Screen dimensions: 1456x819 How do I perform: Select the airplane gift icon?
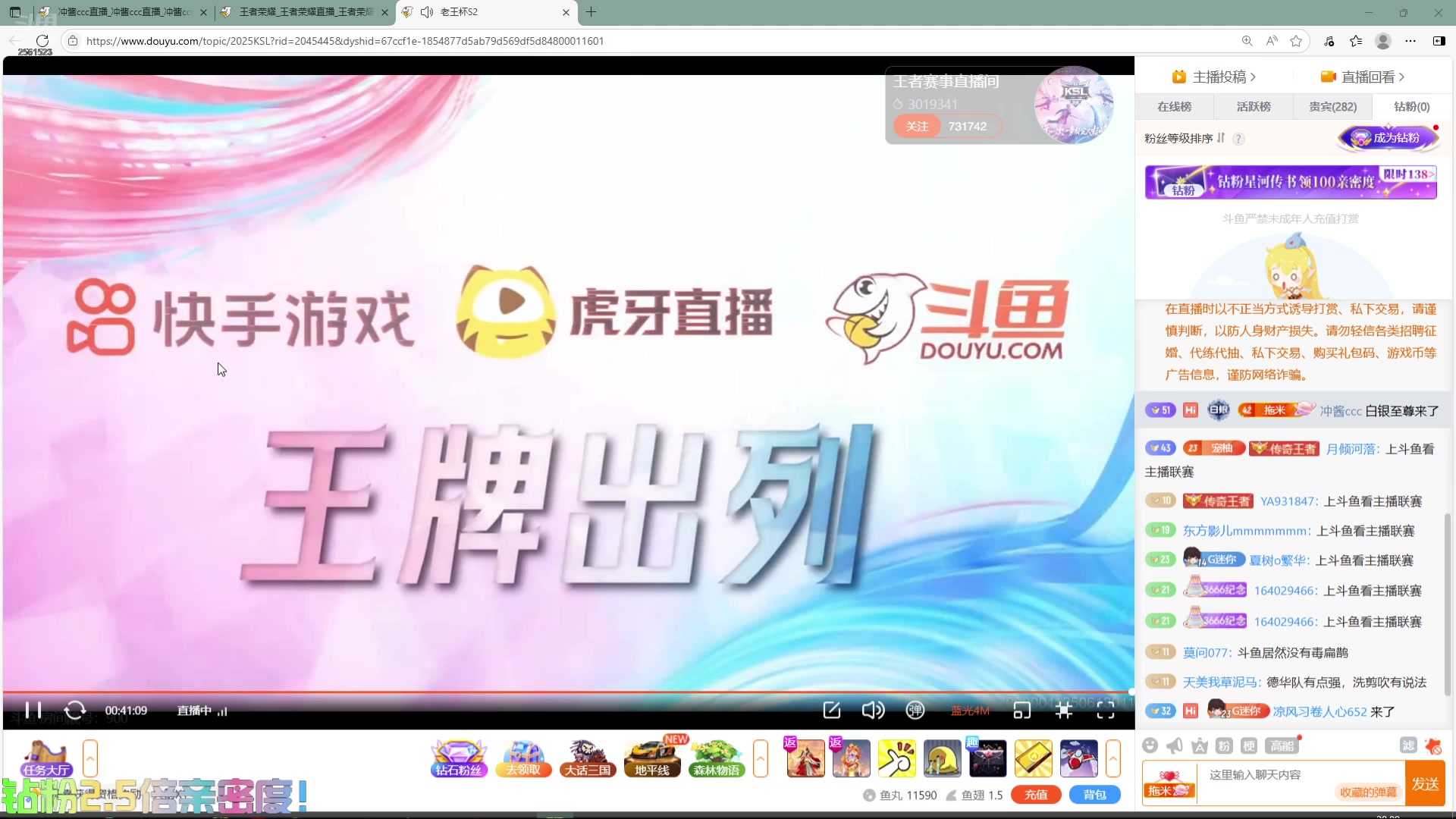1078,758
